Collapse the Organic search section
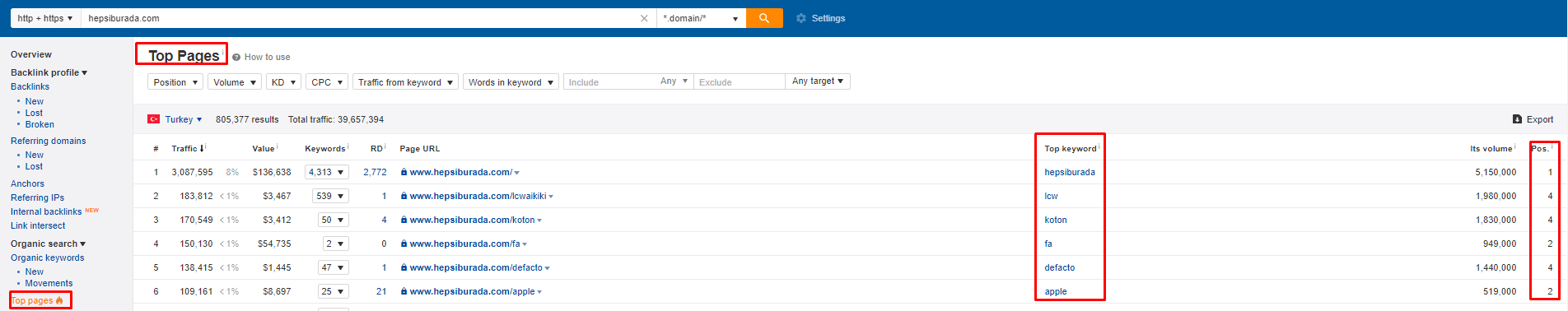 click(x=48, y=244)
